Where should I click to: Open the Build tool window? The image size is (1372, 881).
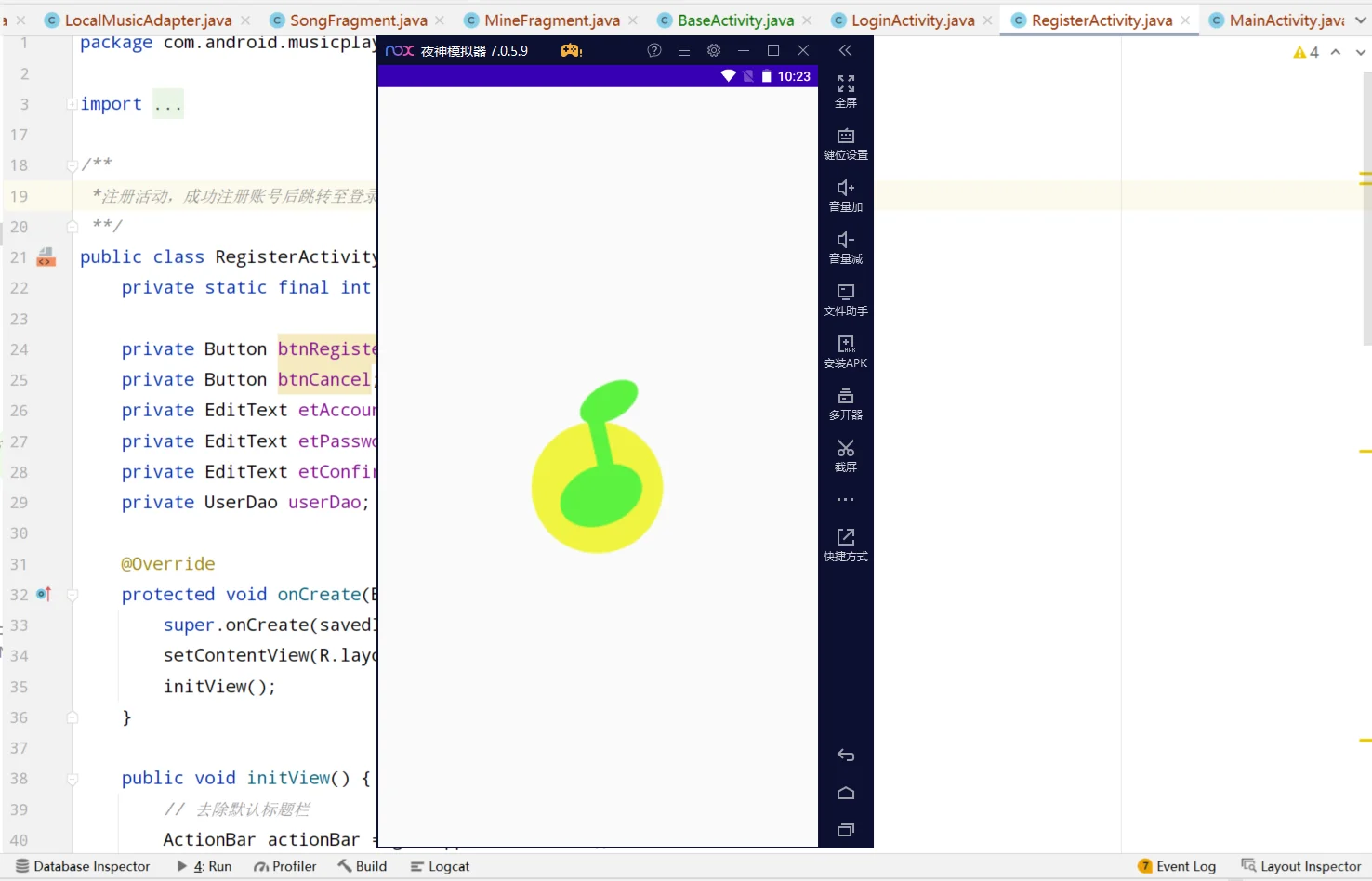click(x=363, y=866)
